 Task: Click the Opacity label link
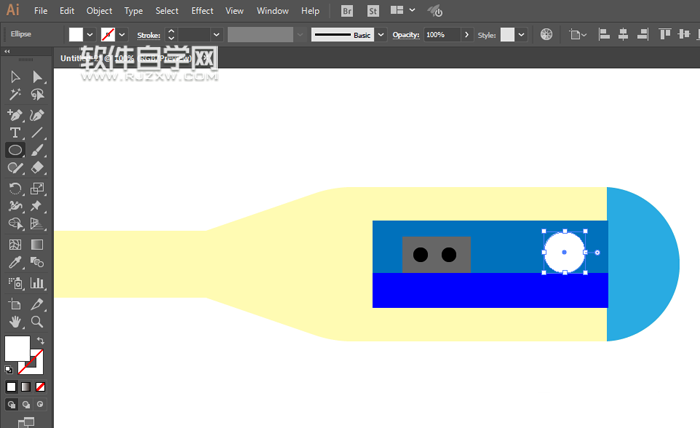[406, 35]
